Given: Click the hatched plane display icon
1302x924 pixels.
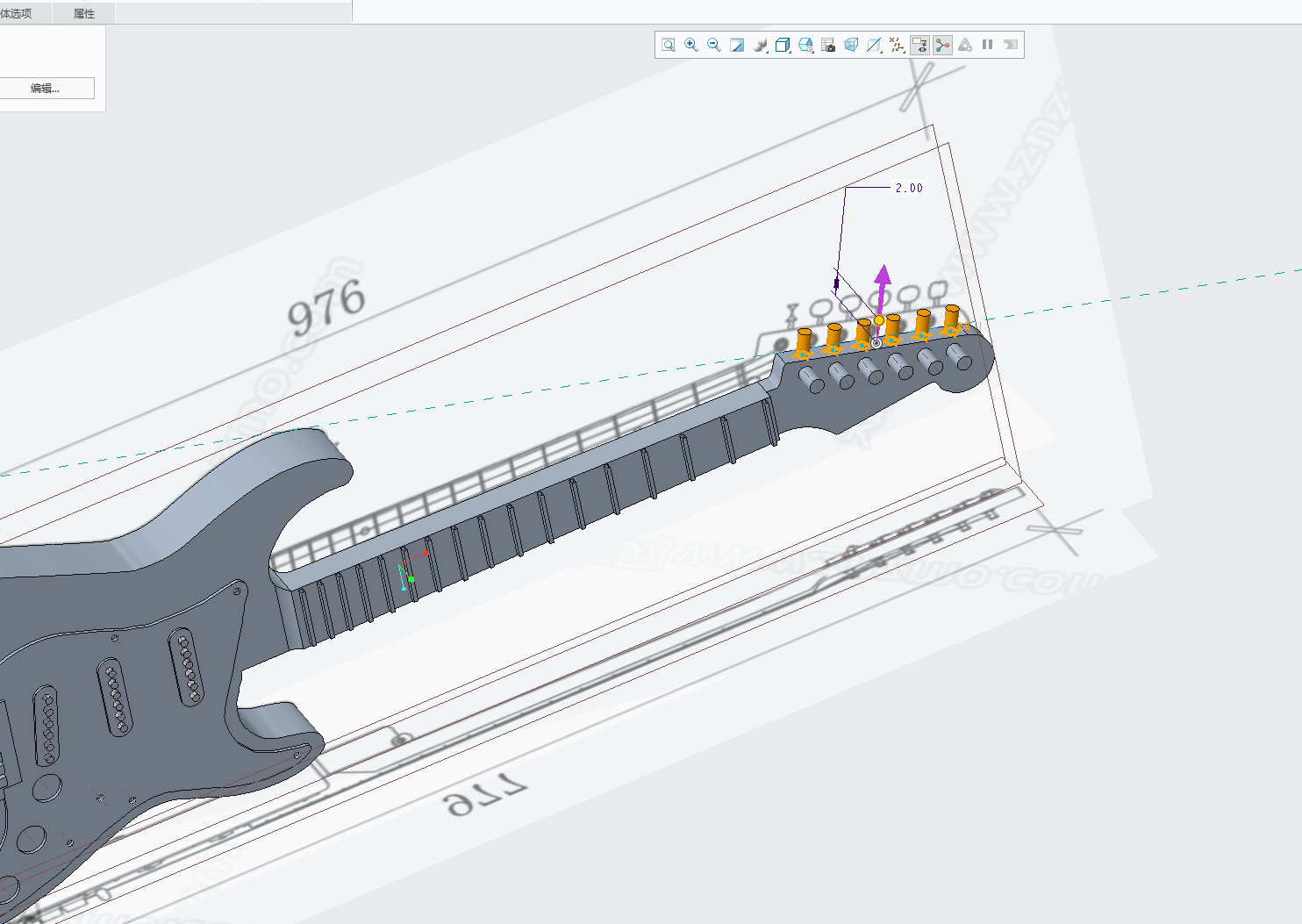Looking at the screenshot, I should click(874, 45).
